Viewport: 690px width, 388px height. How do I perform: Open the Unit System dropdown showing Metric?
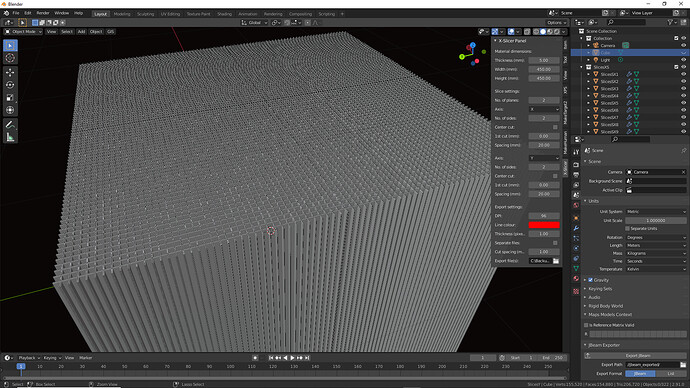point(656,212)
